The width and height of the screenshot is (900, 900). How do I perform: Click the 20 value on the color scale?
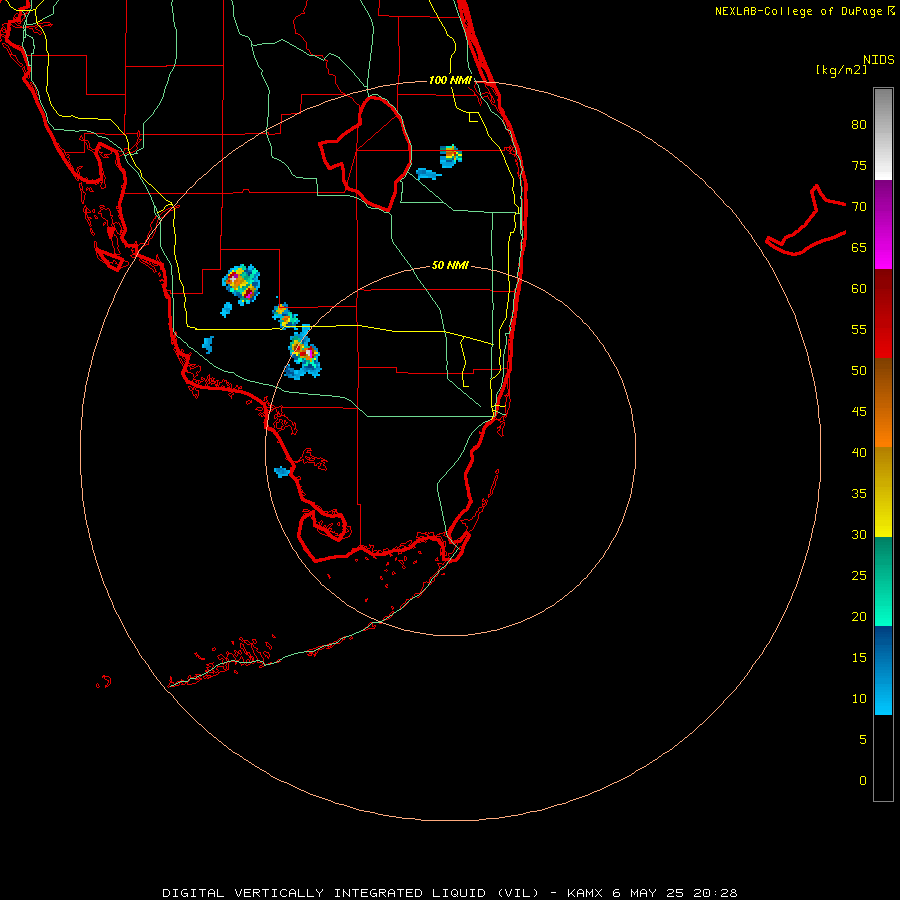pos(859,616)
